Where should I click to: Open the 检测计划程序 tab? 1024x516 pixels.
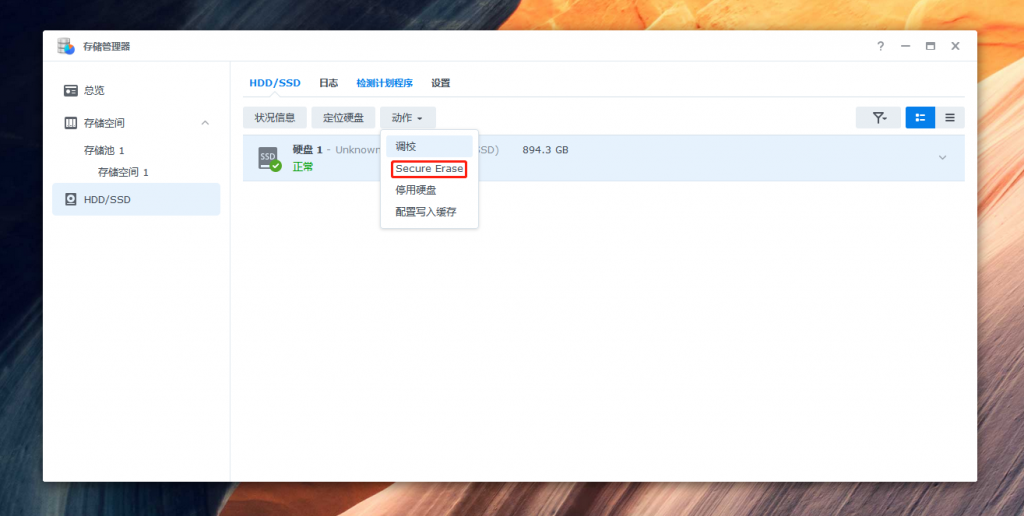coord(384,83)
